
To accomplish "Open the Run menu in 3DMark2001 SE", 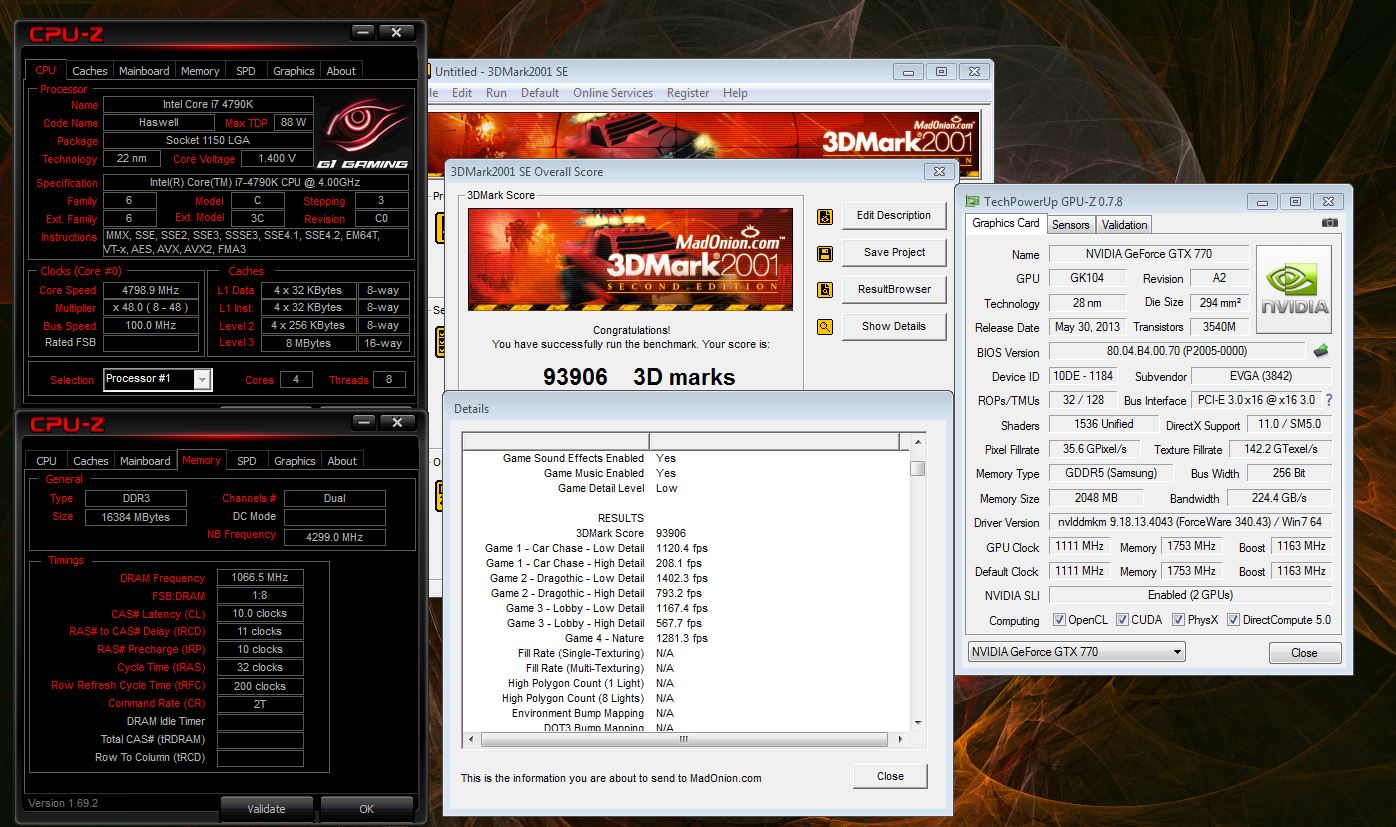I will (496, 93).
